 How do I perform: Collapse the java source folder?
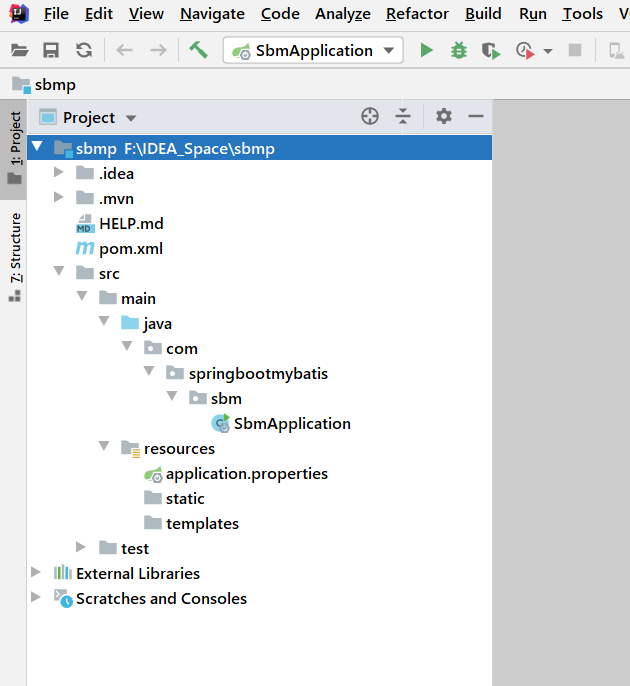click(x=104, y=321)
